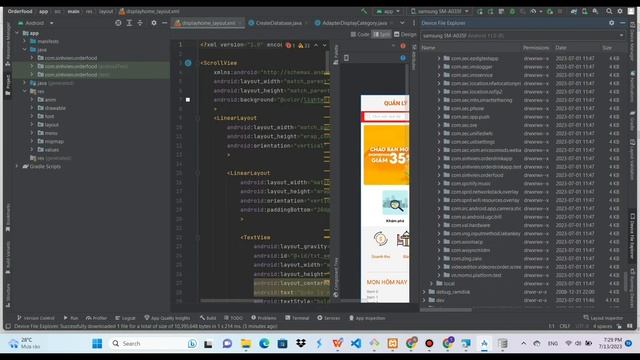Image resolution: width=640 pixels, height=360 pixels.
Task: Open the Build tool window
Action: tap(208, 318)
